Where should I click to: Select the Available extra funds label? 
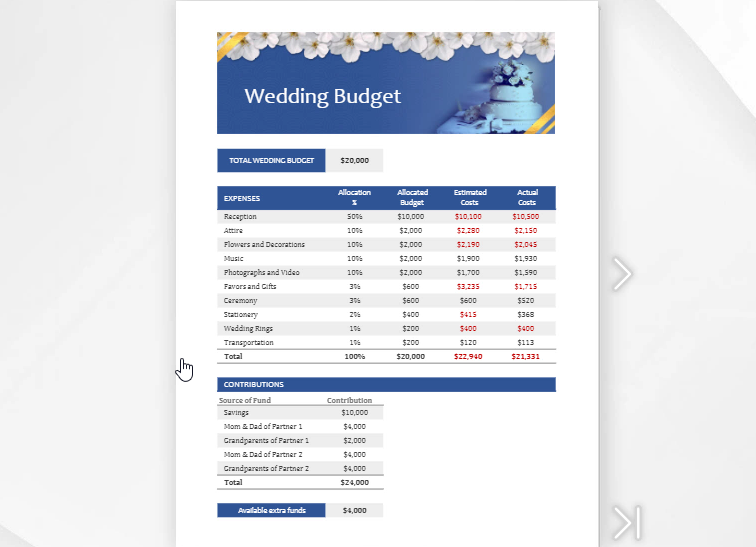[x=271, y=510]
